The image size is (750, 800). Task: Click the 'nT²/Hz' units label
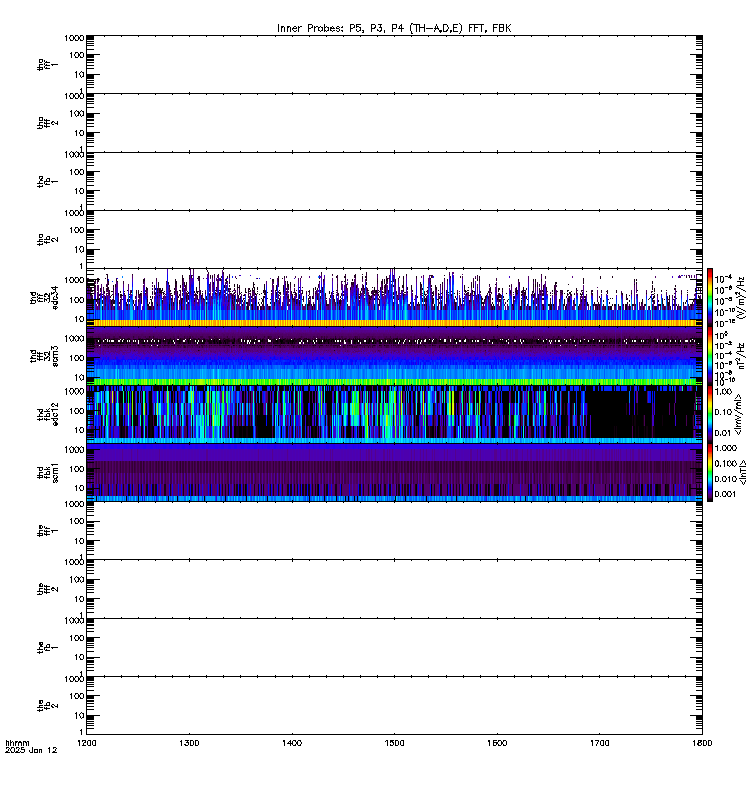(742, 356)
